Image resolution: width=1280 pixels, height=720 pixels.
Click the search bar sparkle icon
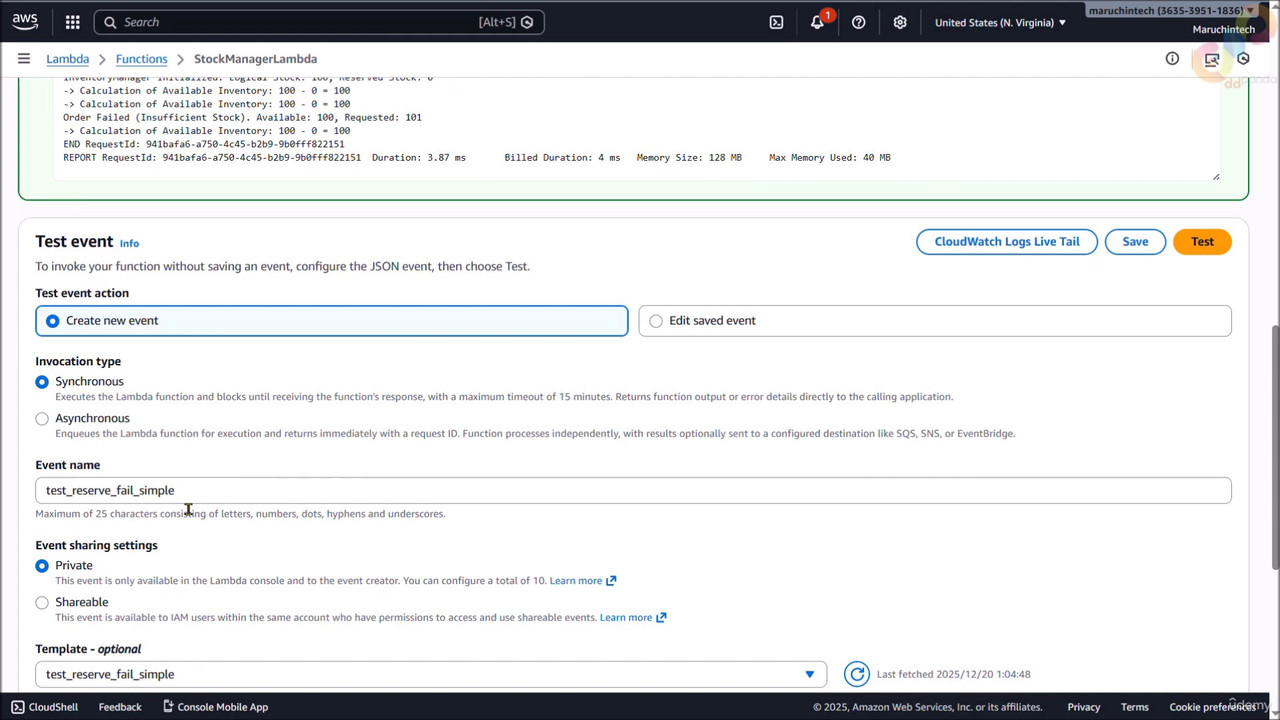527,22
